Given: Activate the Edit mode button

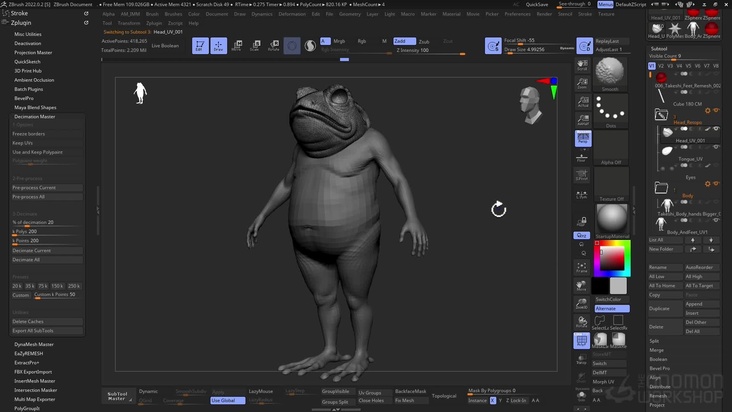Looking at the screenshot, I should [x=200, y=46].
